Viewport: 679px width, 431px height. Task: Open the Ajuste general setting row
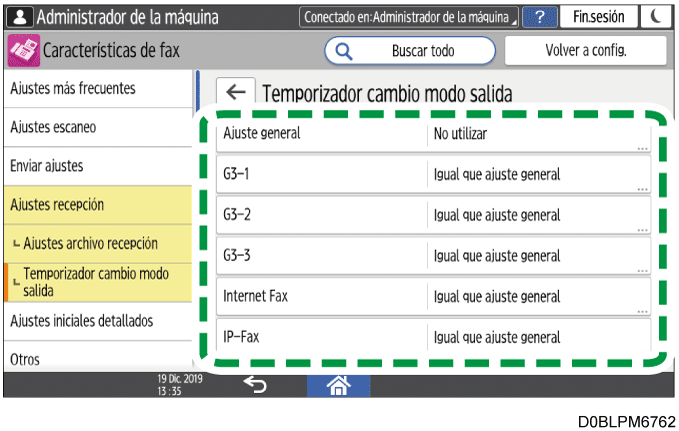click(x=433, y=132)
